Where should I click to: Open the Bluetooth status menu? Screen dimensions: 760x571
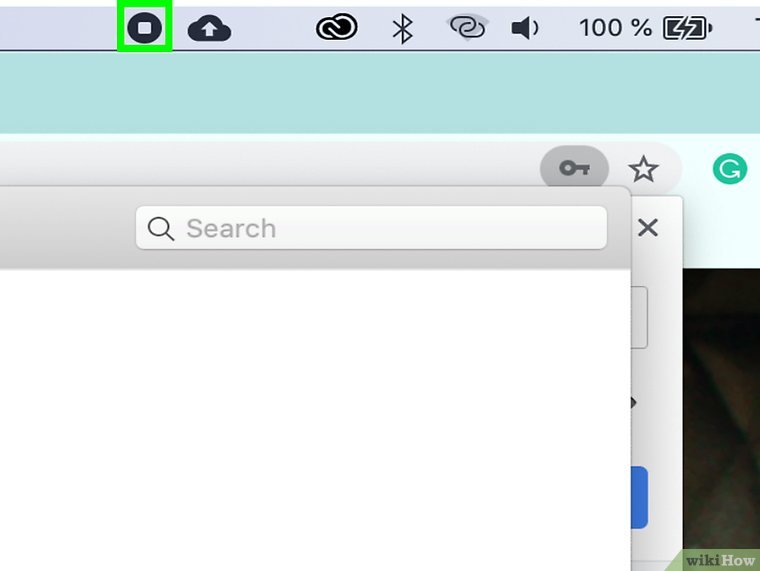click(x=402, y=28)
